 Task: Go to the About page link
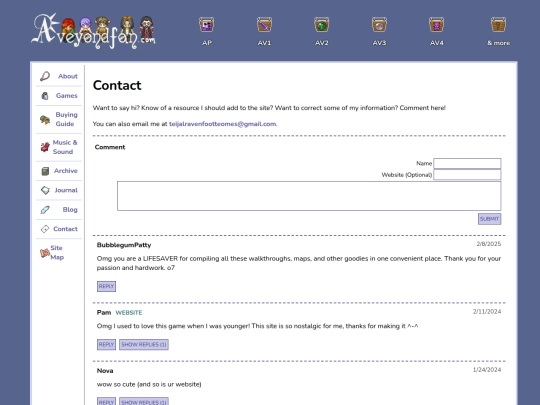pyautogui.click(x=68, y=76)
